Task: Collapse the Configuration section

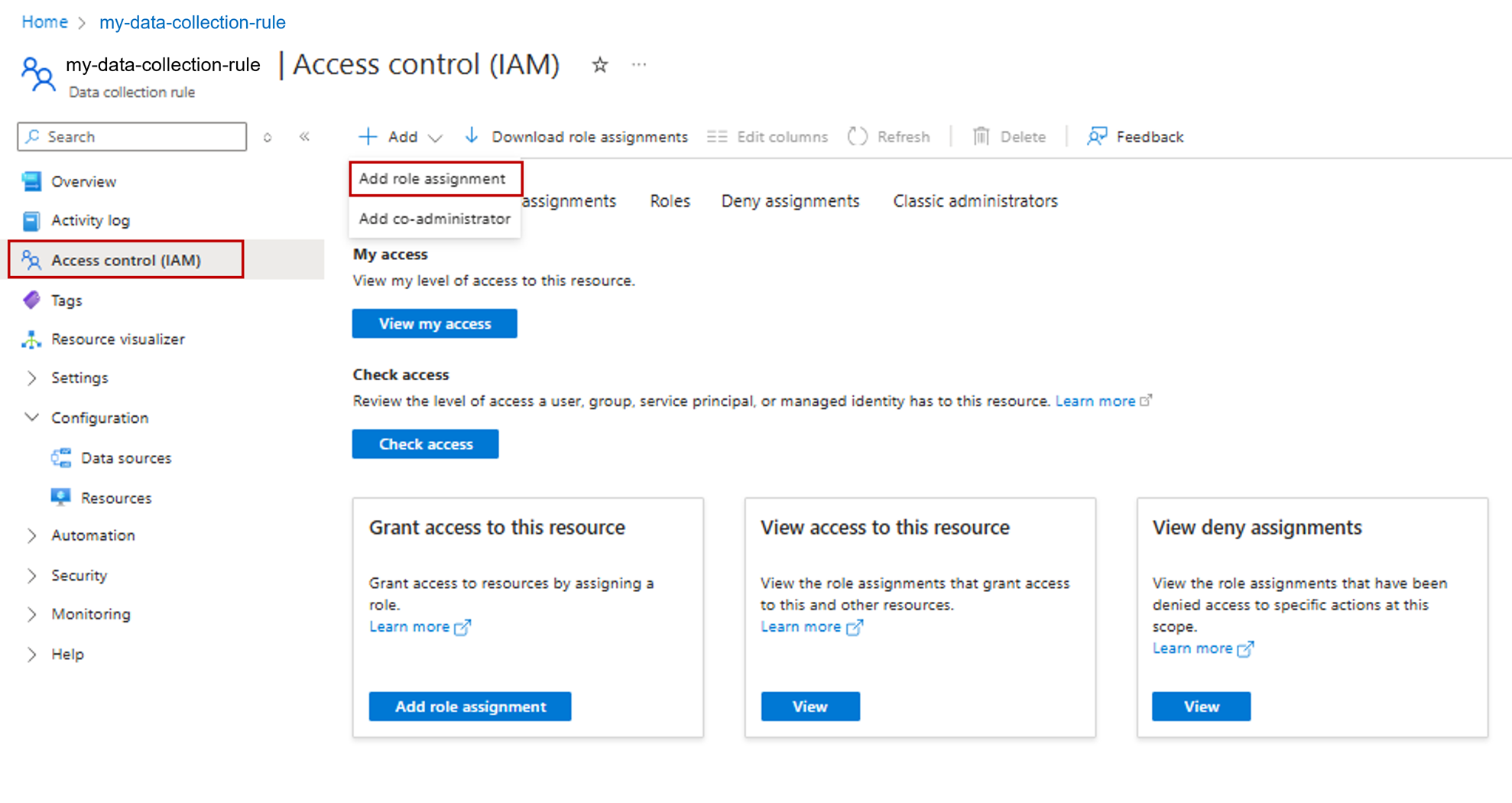Action: coord(31,418)
